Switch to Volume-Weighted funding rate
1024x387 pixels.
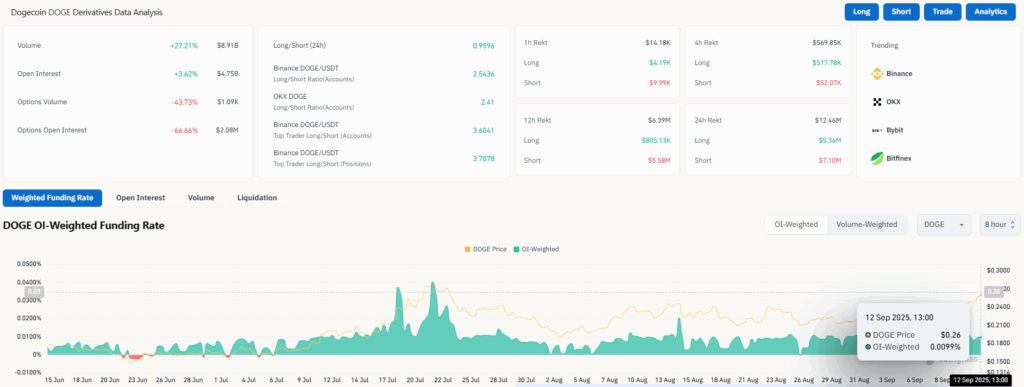pyautogui.click(x=867, y=224)
